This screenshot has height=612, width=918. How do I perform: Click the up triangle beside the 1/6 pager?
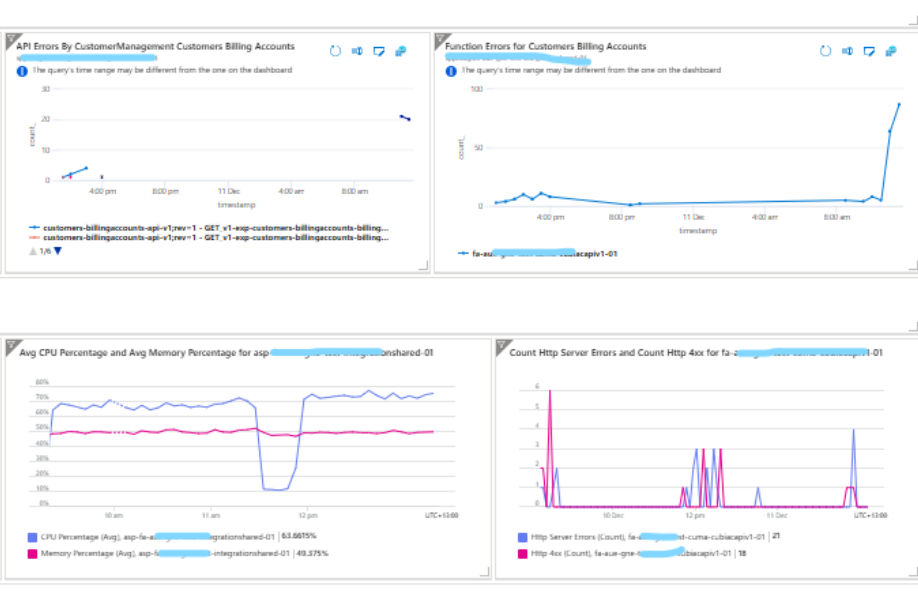click(x=33, y=250)
